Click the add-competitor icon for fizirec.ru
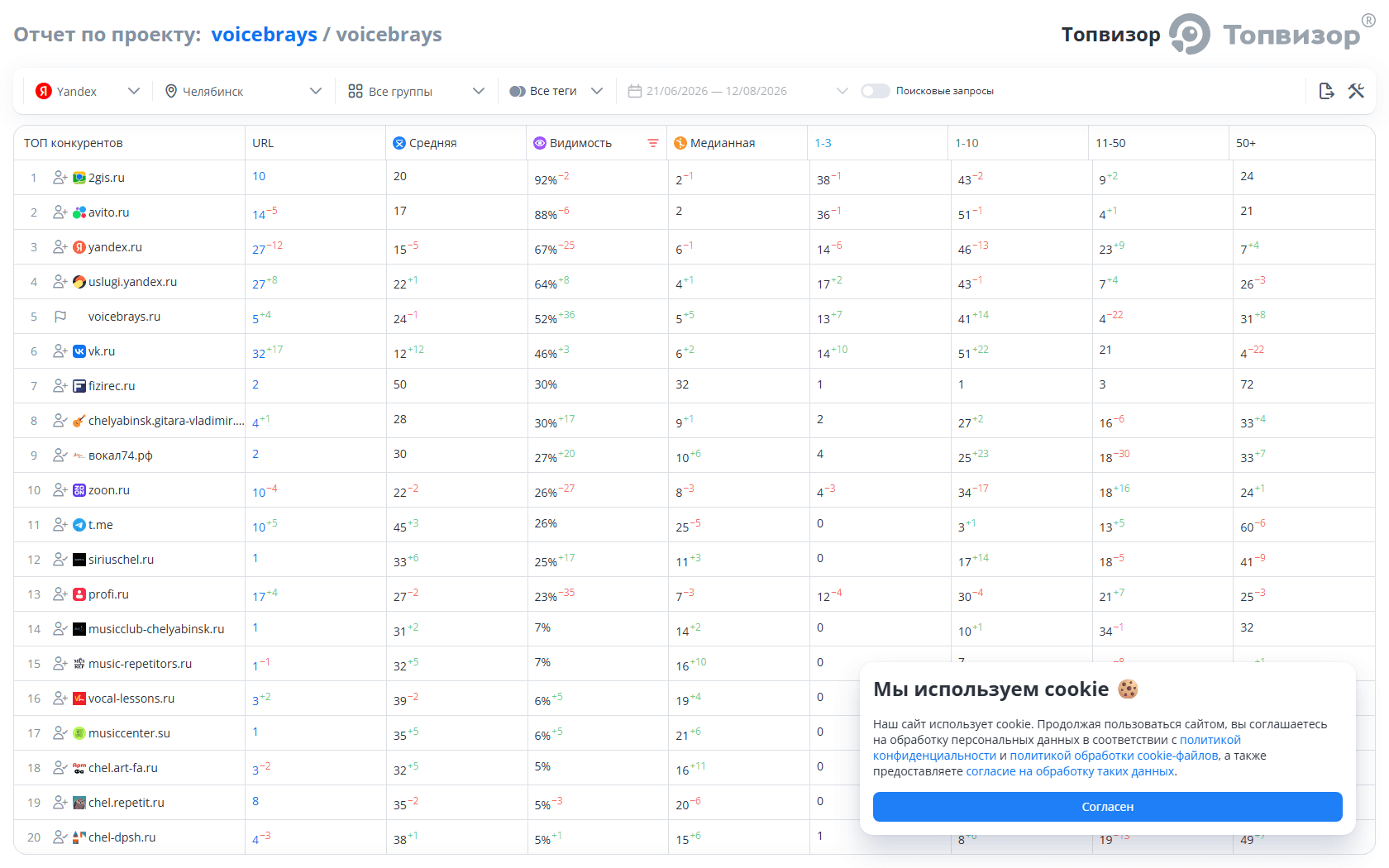The width and height of the screenshot is (1389, 868). click(60, 386)
